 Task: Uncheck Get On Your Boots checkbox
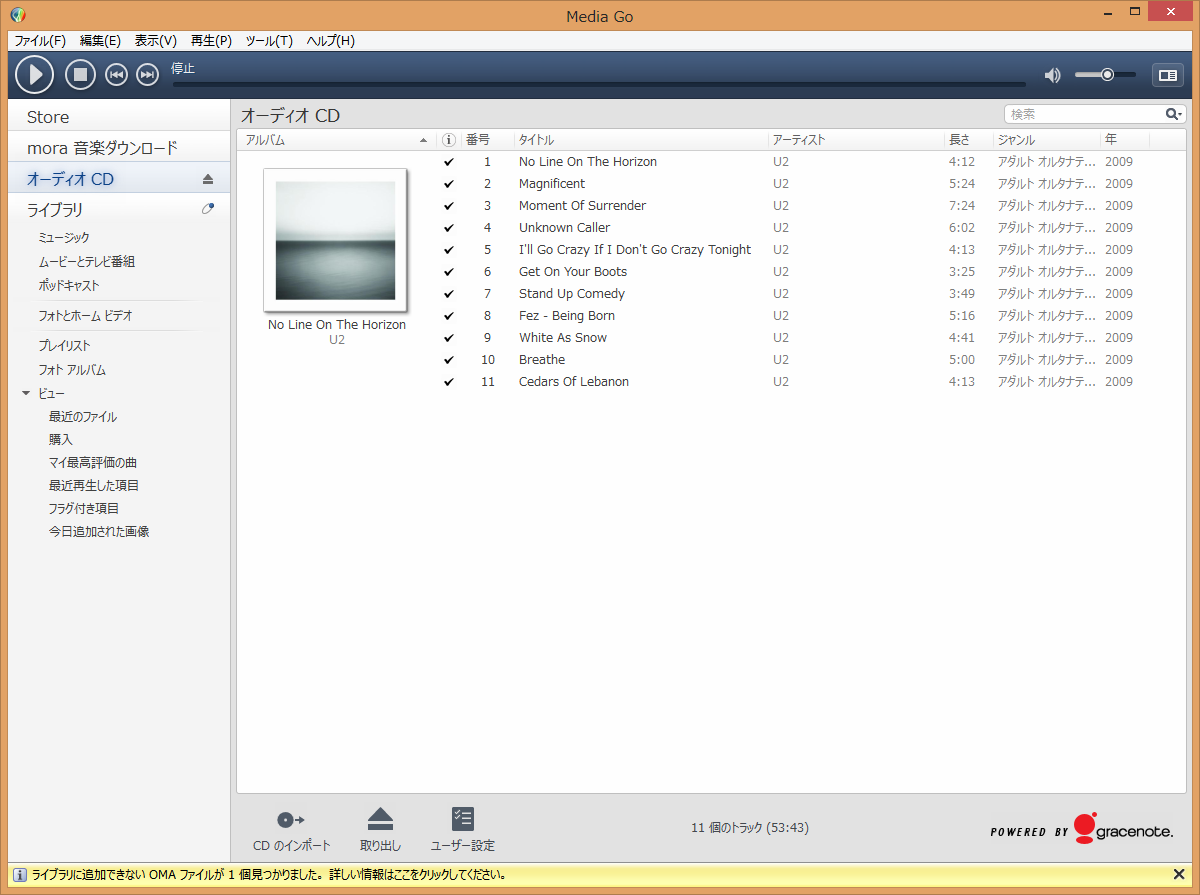449,272
